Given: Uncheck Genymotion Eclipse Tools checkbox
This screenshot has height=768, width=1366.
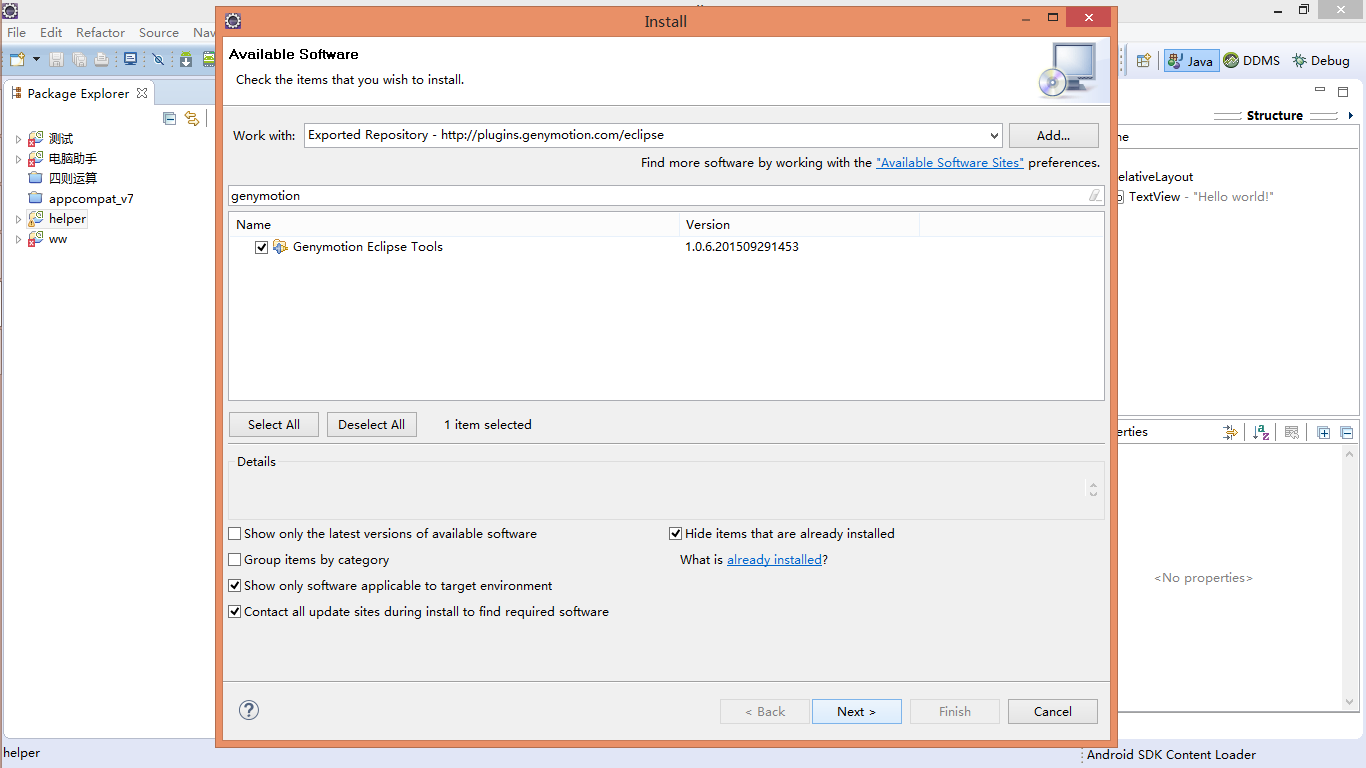Looking at the screenshot, I should click(262, 248).
